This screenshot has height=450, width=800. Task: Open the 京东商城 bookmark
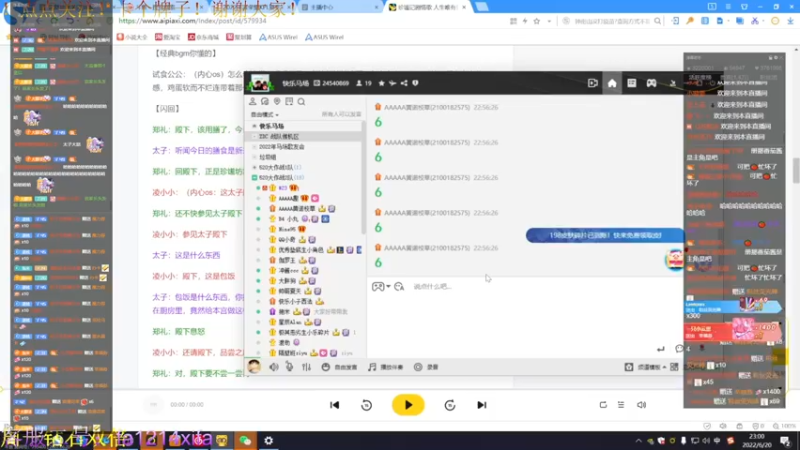[203, 37]
